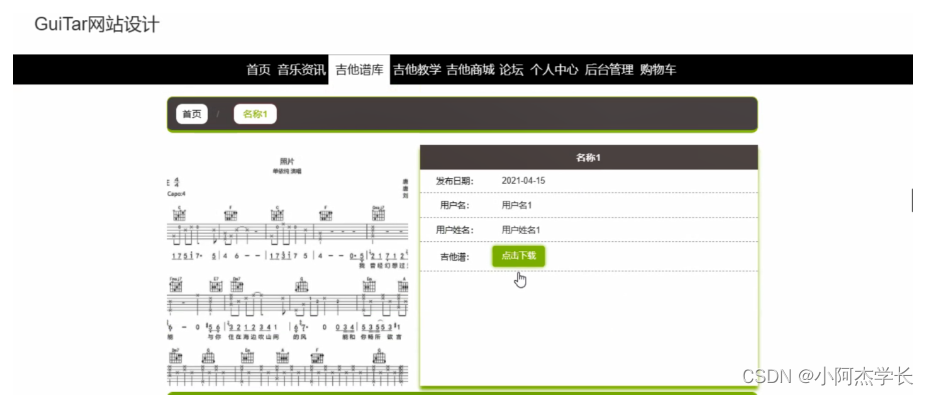Click the 名称1 breadcrumb pill
The image size is (929, 395).
255,114
